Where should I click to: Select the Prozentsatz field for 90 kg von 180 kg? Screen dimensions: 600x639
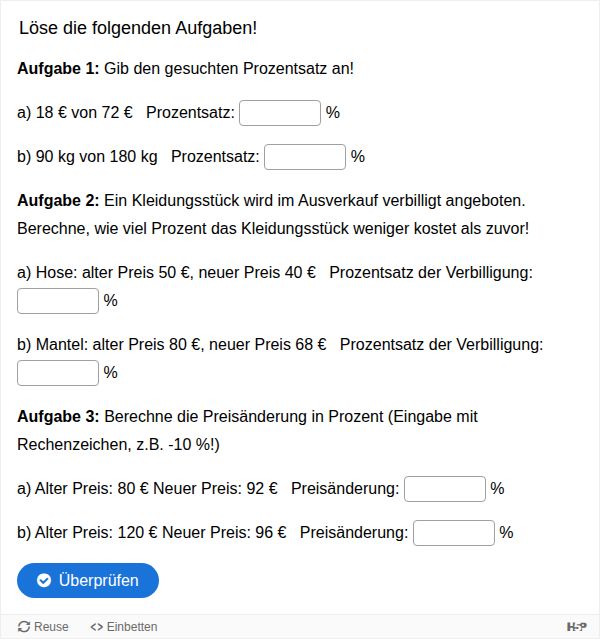pyautogui.click(x=305, y=157)
